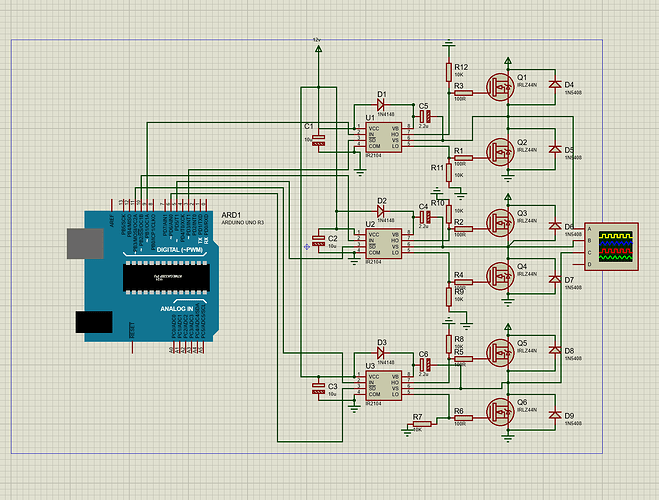The image size is (659, 500).
Task: Select the C1 capacitor symbol
Action: coord(319,141)
